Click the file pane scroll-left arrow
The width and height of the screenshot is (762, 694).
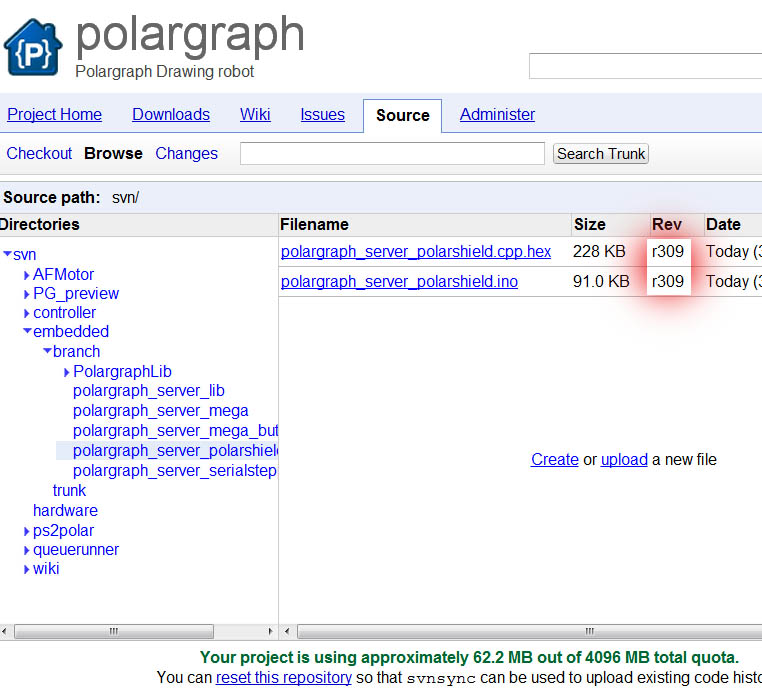pyautogui.click(x=287, y=631)
